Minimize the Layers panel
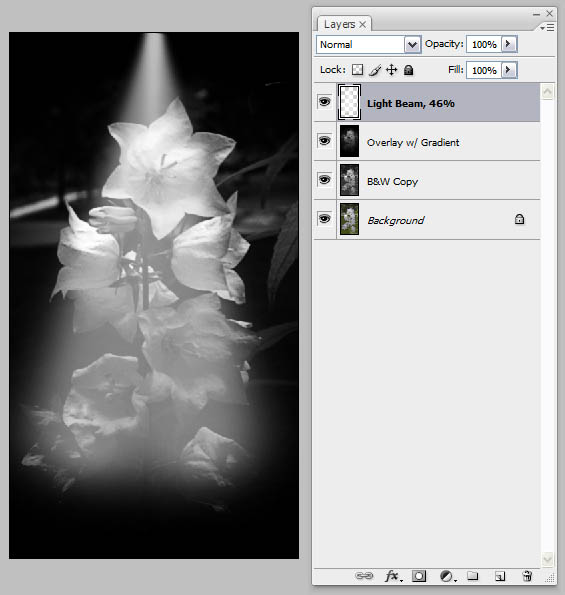 coord(536,14)
